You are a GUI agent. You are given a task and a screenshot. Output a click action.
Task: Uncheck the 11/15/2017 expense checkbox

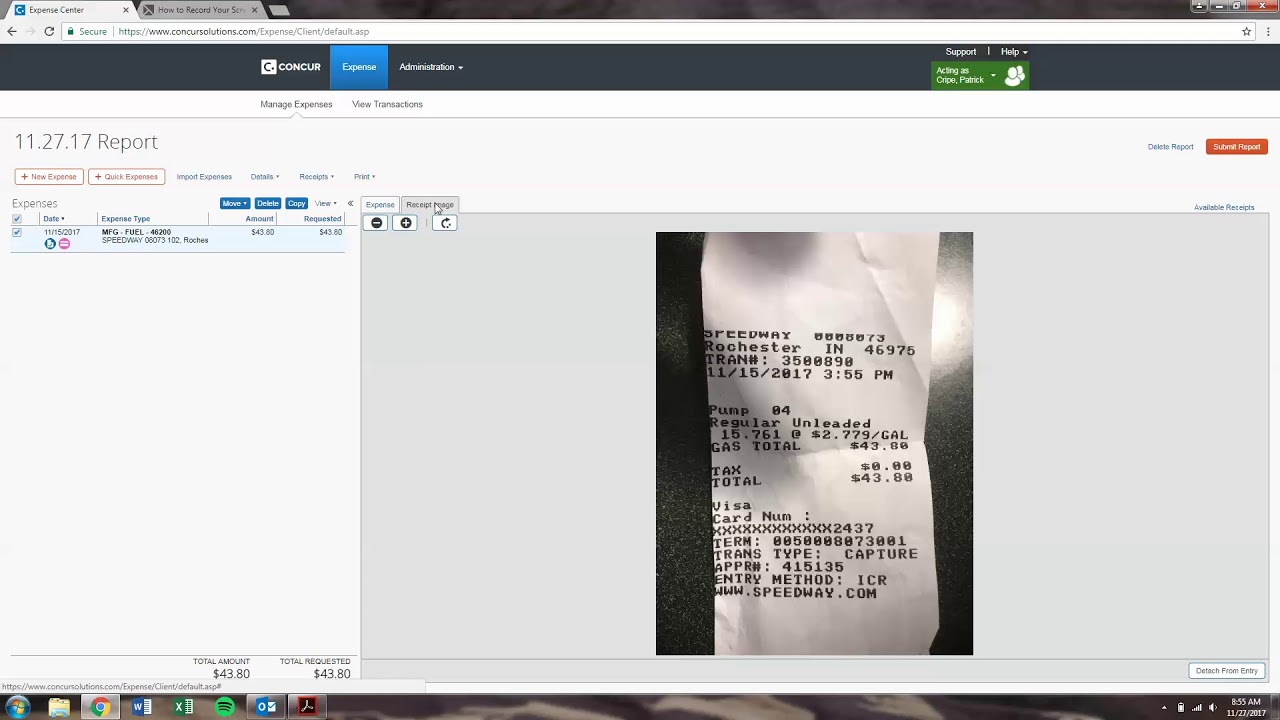tap(16, 232)
